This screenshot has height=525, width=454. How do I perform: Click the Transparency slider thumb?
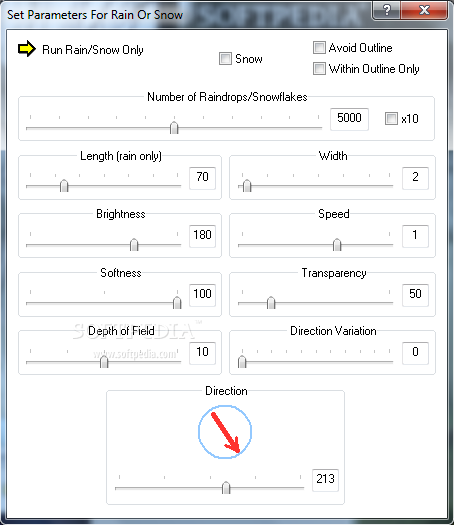(271, 303)
